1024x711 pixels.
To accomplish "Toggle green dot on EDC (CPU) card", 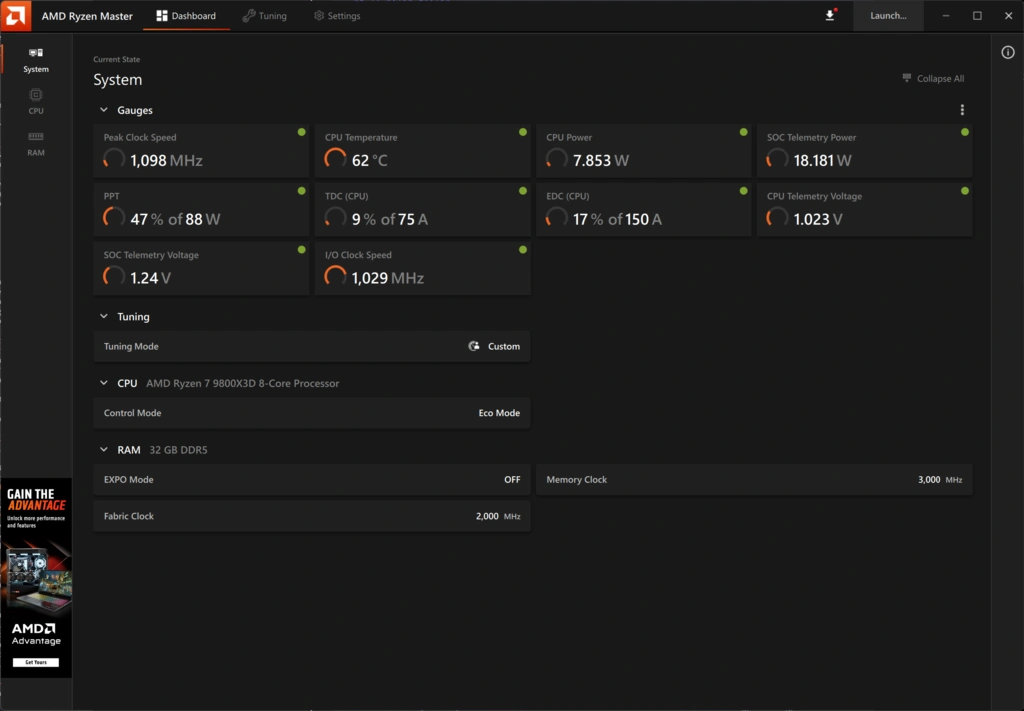I will pos(743,191).
